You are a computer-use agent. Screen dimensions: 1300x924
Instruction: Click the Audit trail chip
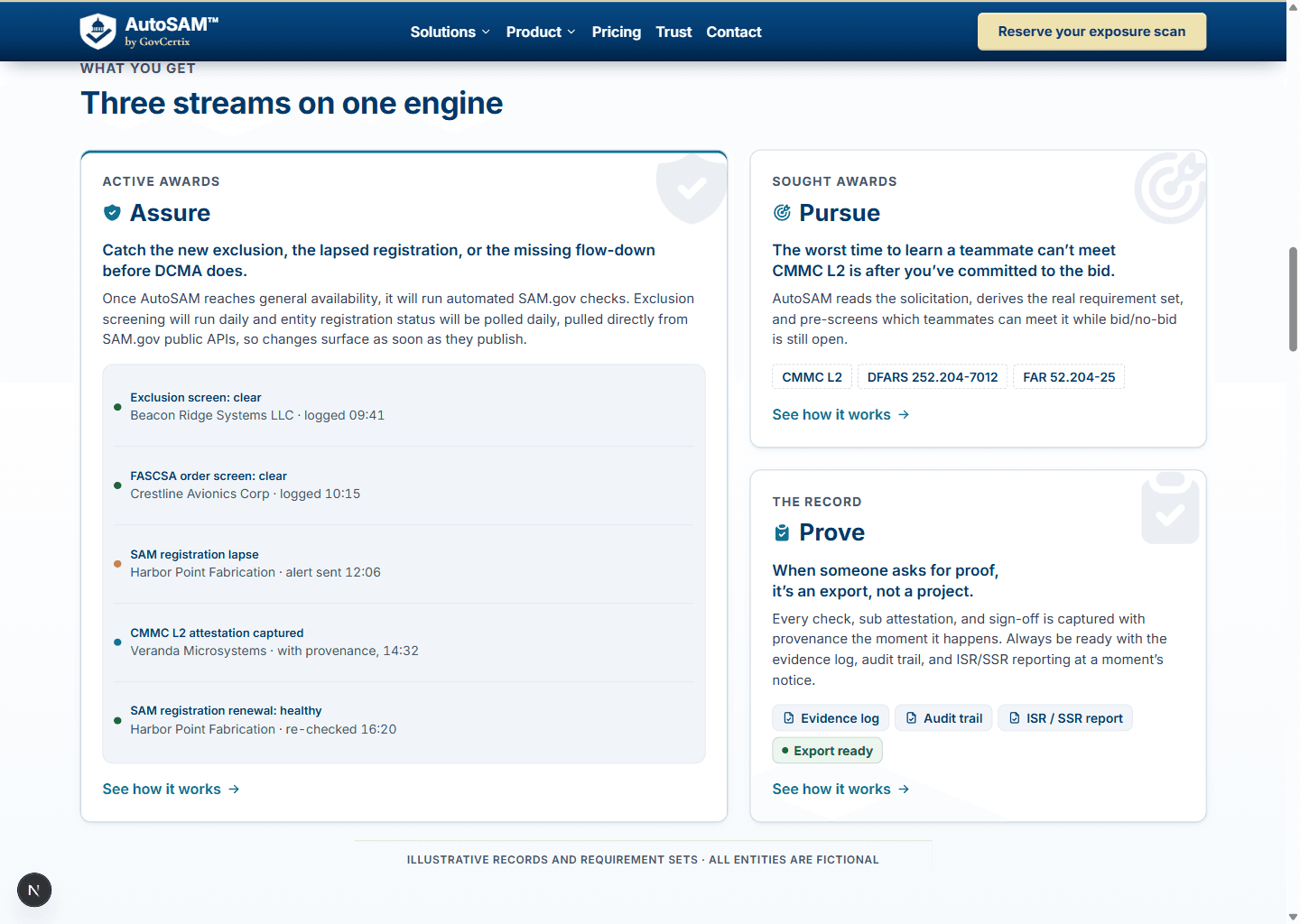pos(944,718)
